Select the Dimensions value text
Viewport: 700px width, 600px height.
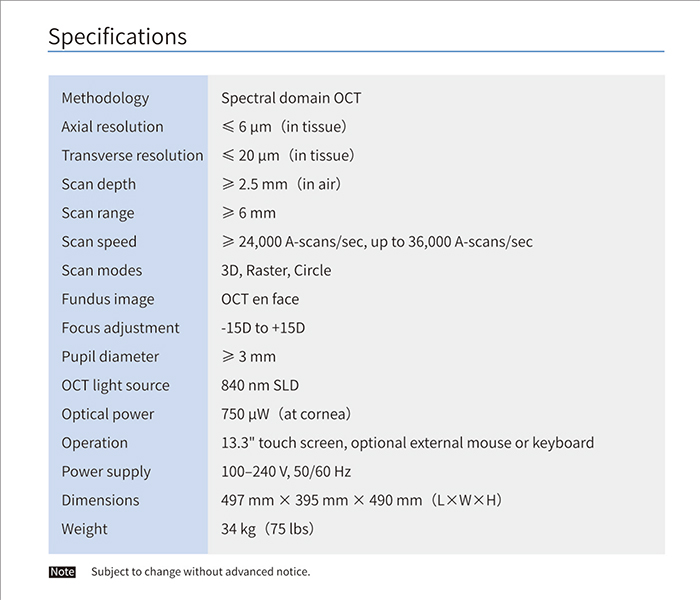click(x=362, y=500)
